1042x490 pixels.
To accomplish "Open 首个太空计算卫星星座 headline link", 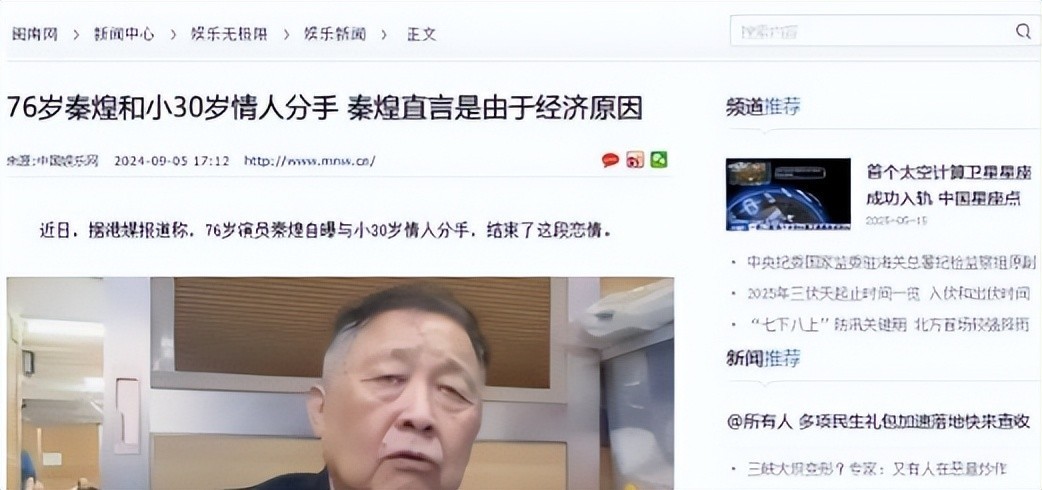I will pyautogui.click(x=943, y=185).
